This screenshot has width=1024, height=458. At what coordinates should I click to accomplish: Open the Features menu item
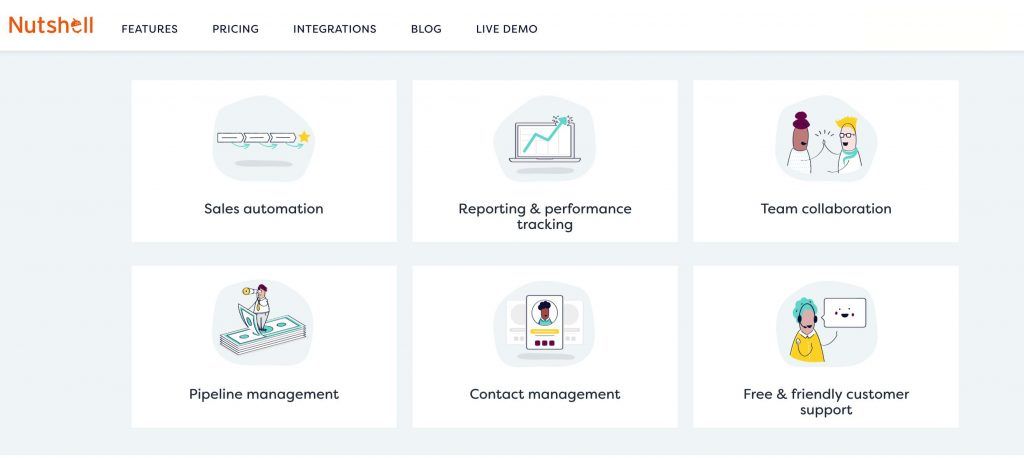coord(150,29)
